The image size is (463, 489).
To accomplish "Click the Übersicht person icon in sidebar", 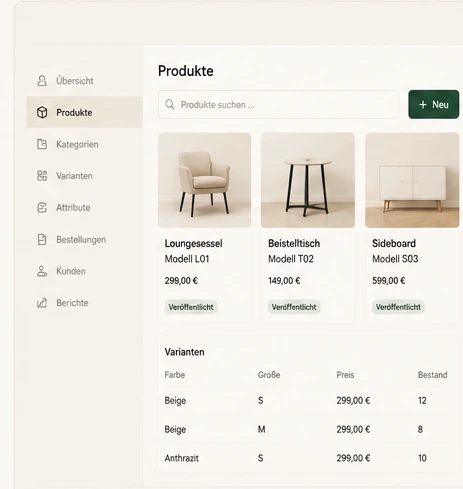I will pyautogui.click(x=42, y=81).
